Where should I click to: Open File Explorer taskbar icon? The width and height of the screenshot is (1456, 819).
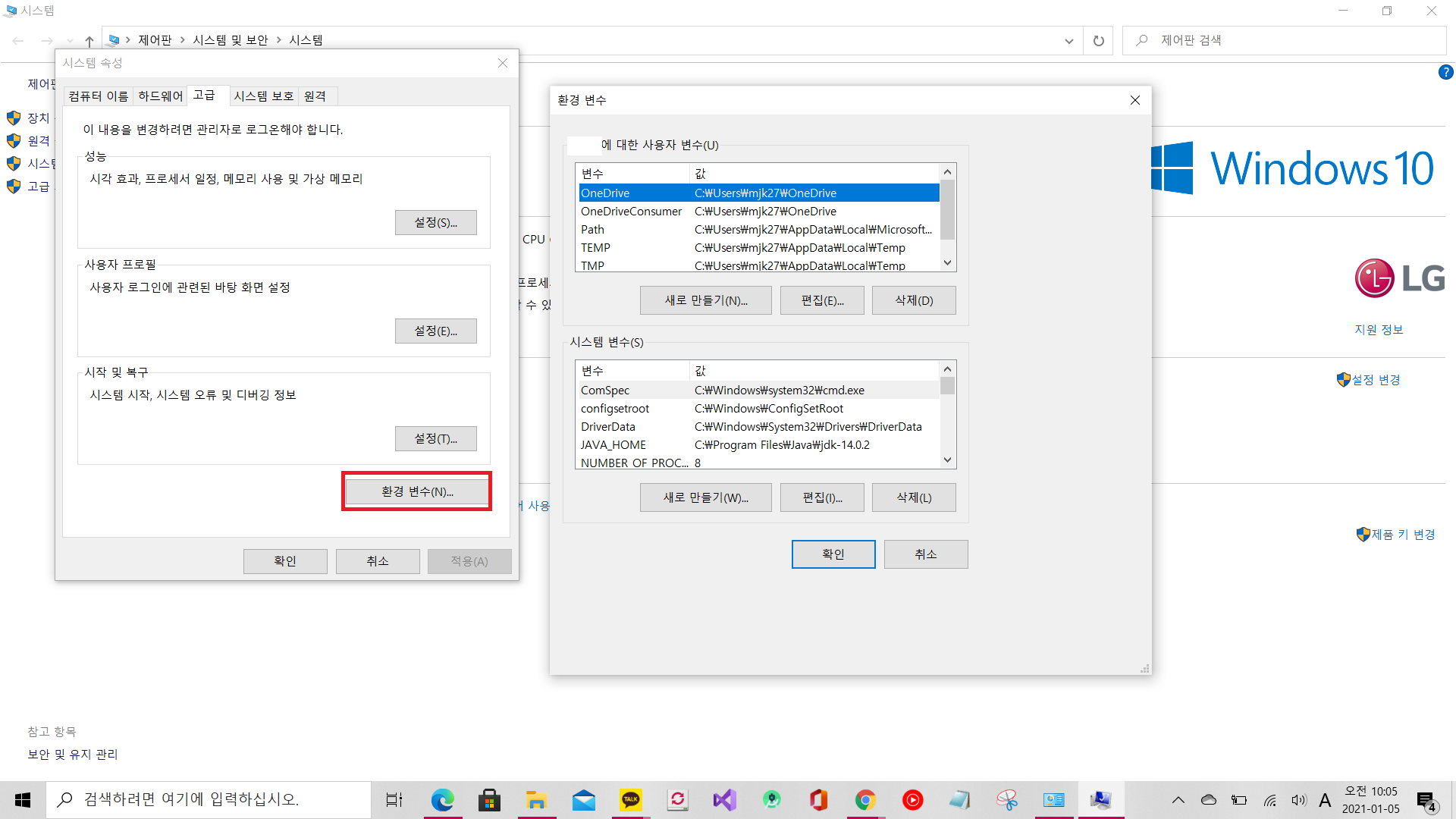click(536, 799)
